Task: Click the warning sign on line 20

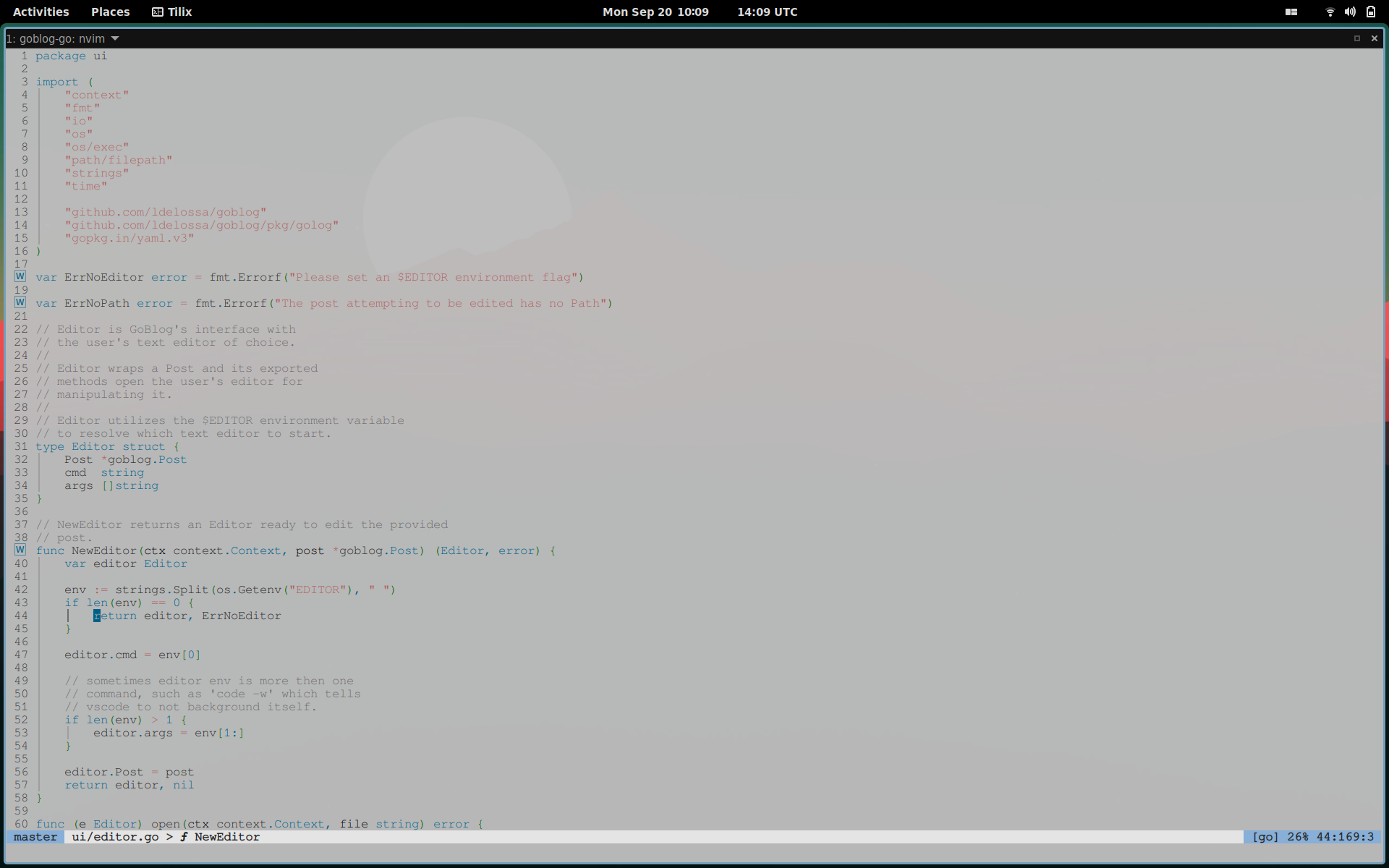Action: coord(20,302)
